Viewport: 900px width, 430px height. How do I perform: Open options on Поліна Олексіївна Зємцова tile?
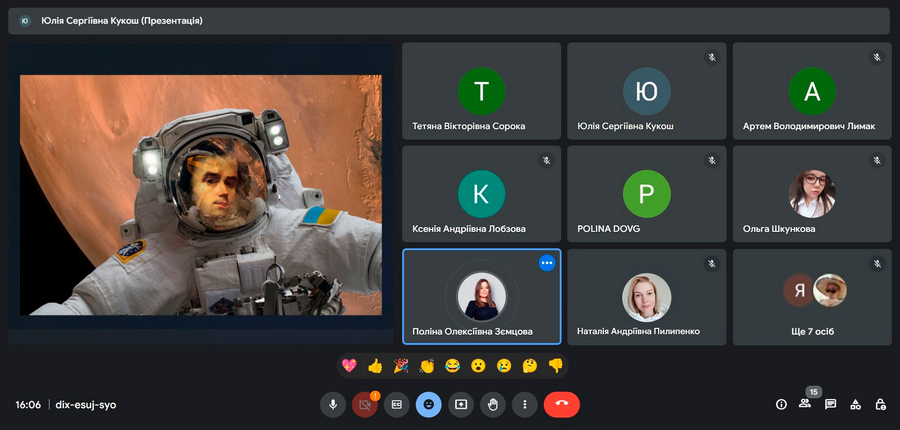click(x=546, y=263)
